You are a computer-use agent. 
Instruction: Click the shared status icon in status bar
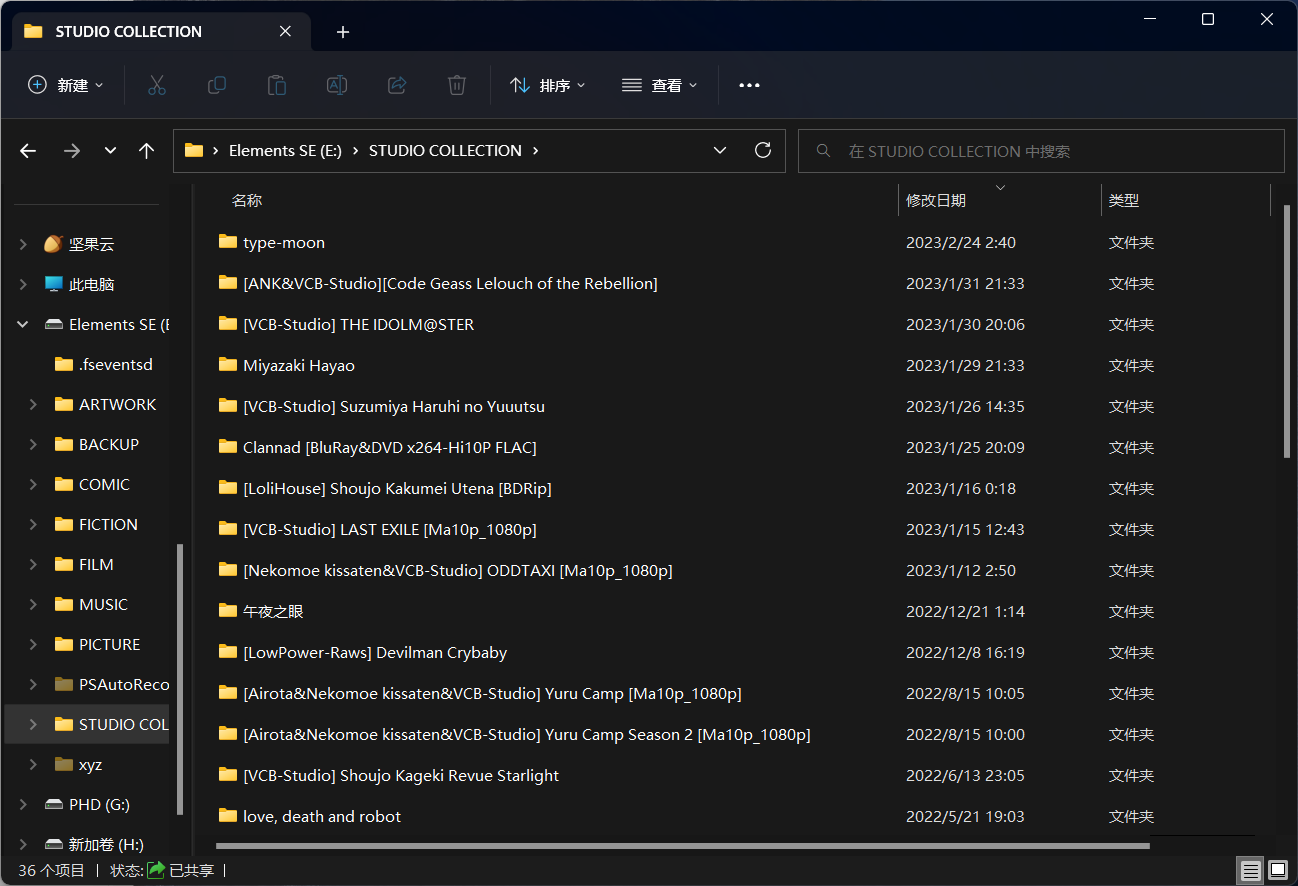[x=156, y=870]
